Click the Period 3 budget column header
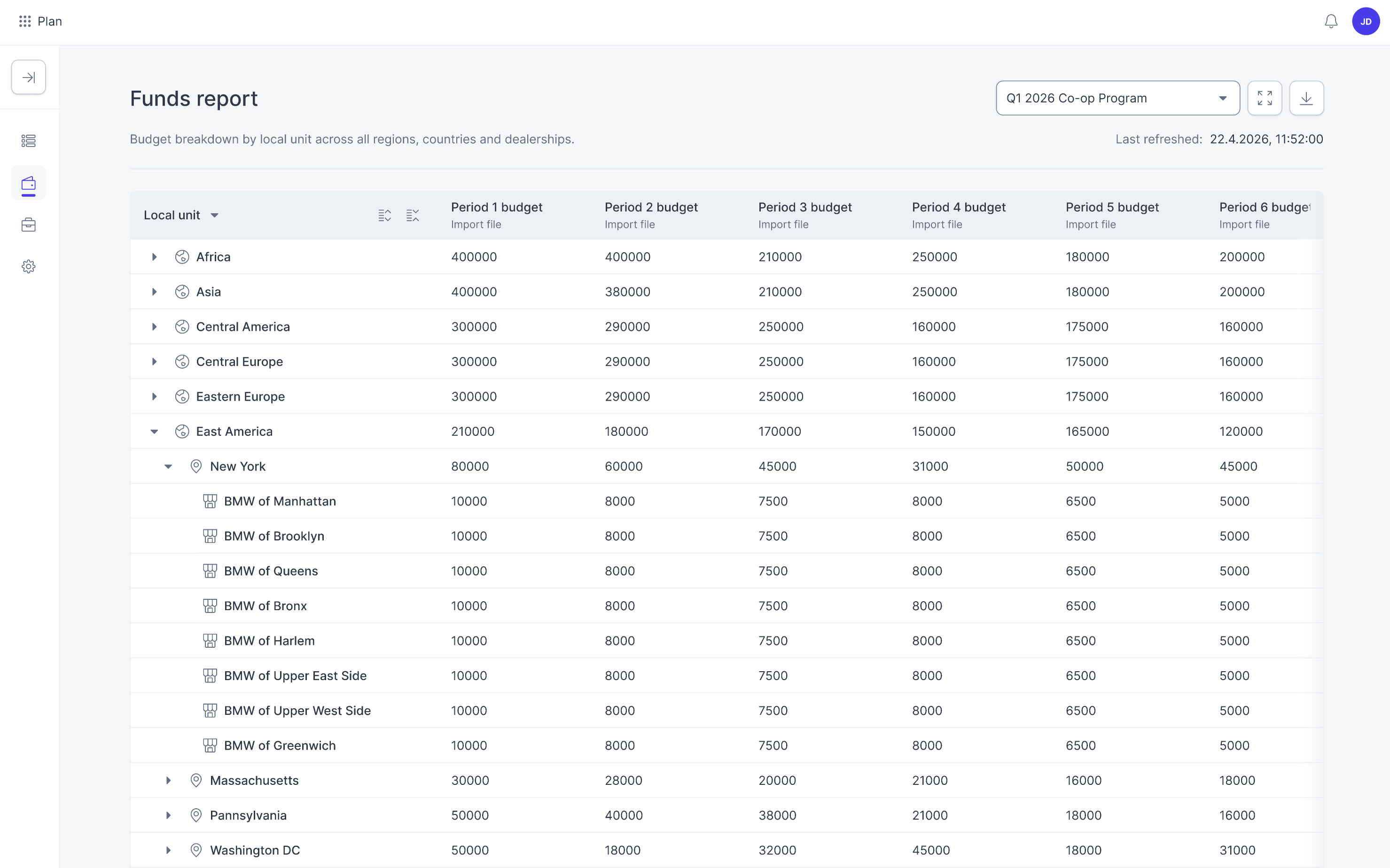Image resolution: width=1390 pixels, height=868 pixels. tap(804, 207)
